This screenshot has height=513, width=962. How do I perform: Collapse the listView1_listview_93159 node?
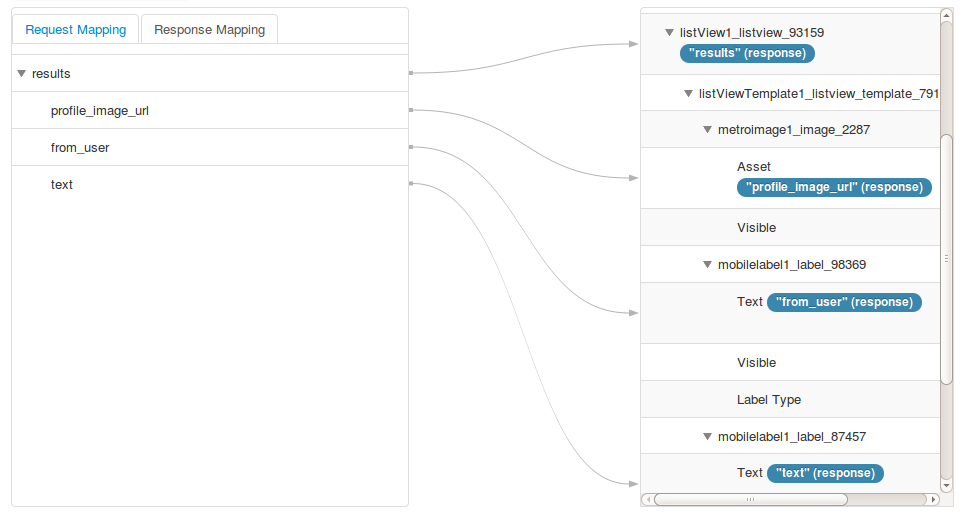pyautogui.click(x=669, y=33)
